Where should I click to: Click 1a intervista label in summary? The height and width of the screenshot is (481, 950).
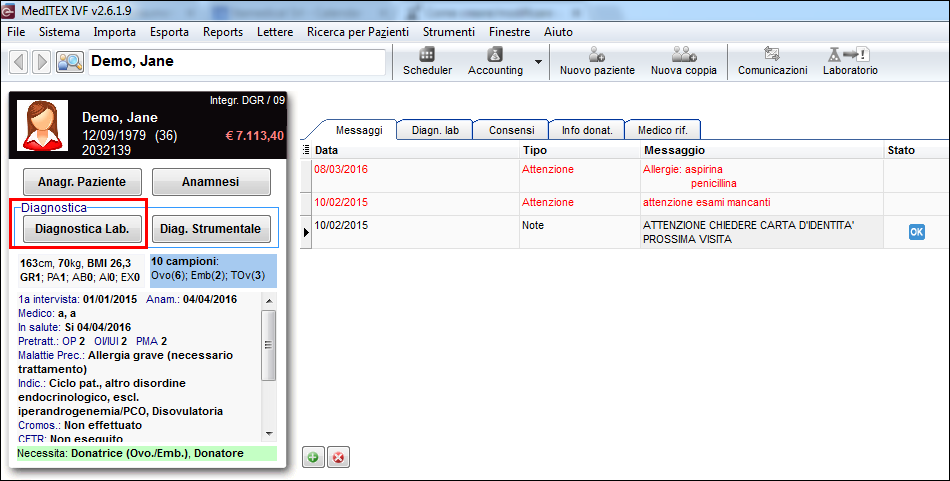(48, 299)
